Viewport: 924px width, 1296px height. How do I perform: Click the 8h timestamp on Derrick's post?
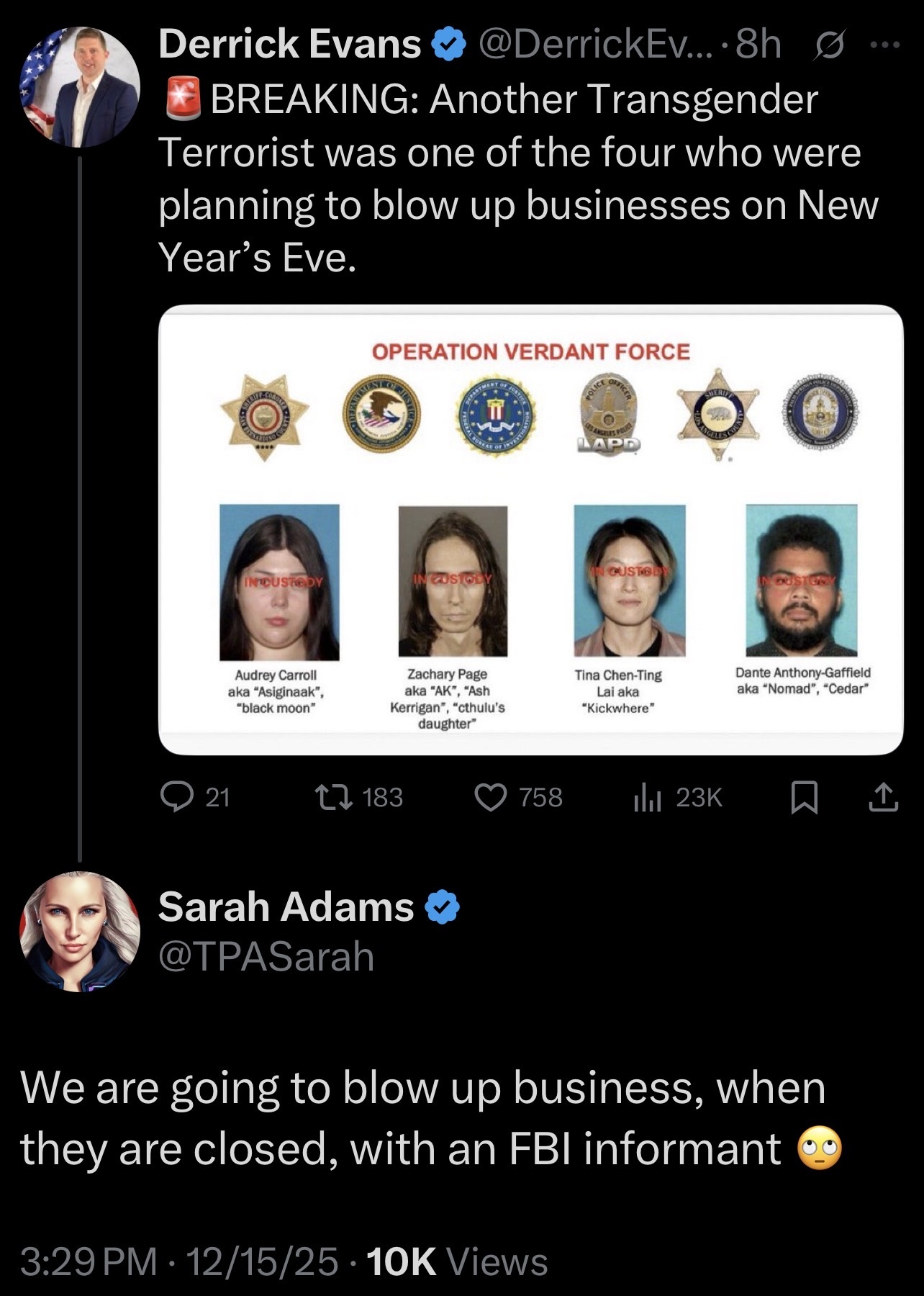pyautogui.click(x=758, y=45)
